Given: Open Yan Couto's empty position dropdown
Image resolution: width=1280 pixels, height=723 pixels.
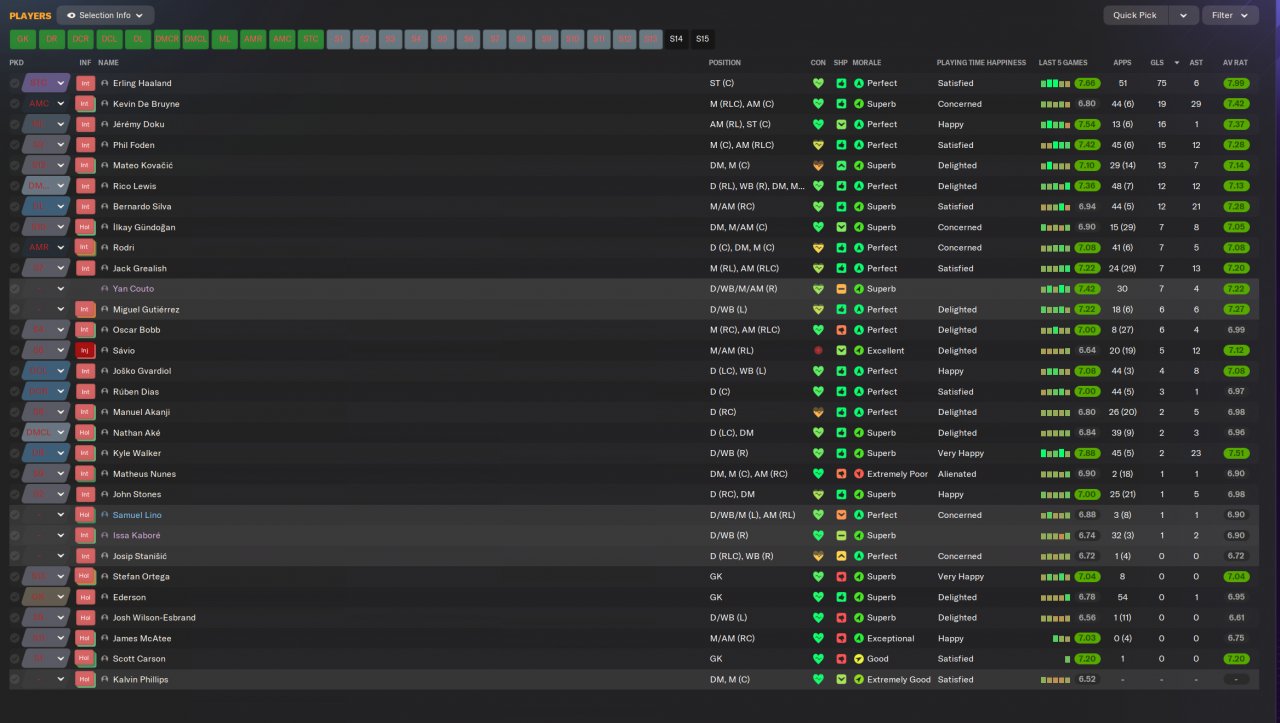Looking at the screenshot, I should tap(46, 289).
